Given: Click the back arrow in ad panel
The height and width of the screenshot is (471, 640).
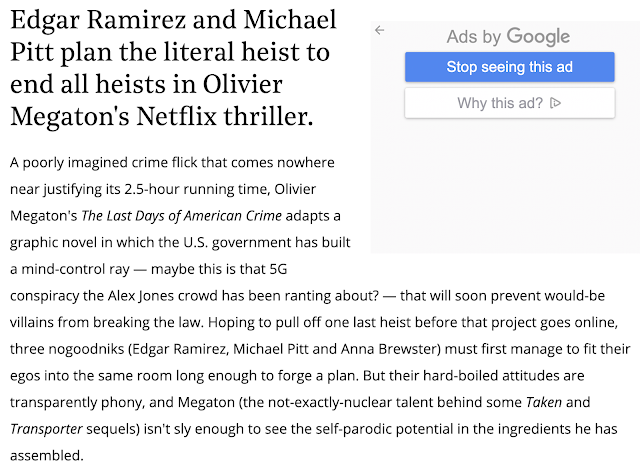Looking at the screenshot, I should coord(380,30).
